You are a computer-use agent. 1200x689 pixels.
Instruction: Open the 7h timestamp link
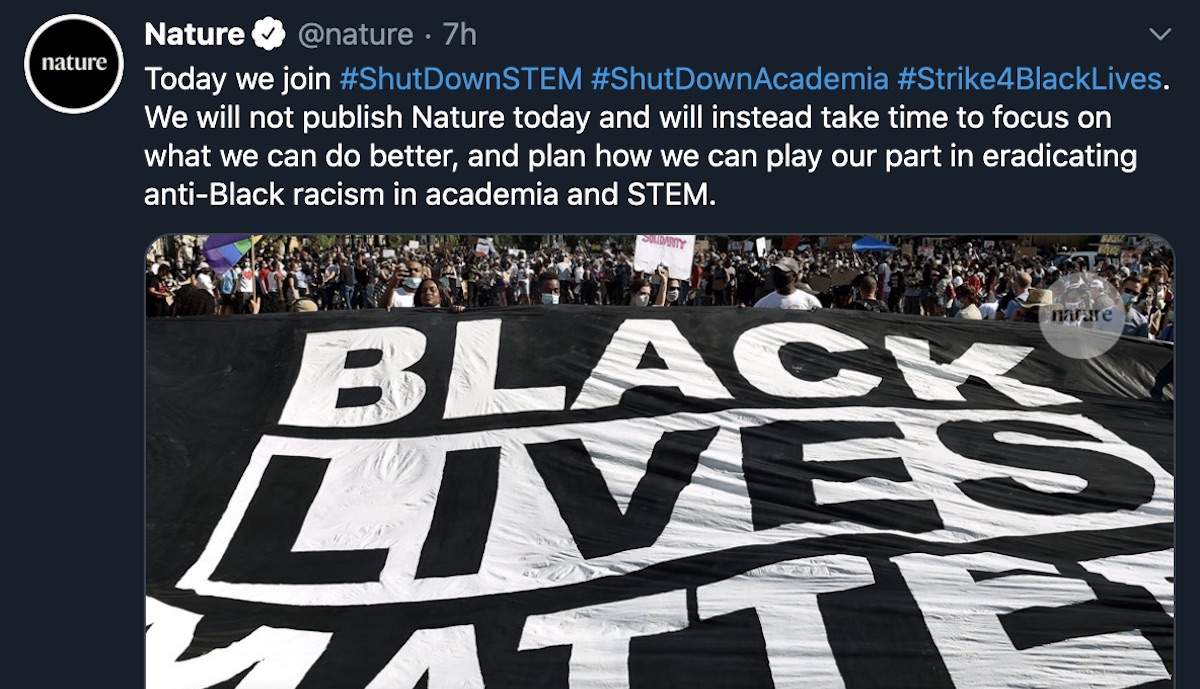tap(459, 35)
